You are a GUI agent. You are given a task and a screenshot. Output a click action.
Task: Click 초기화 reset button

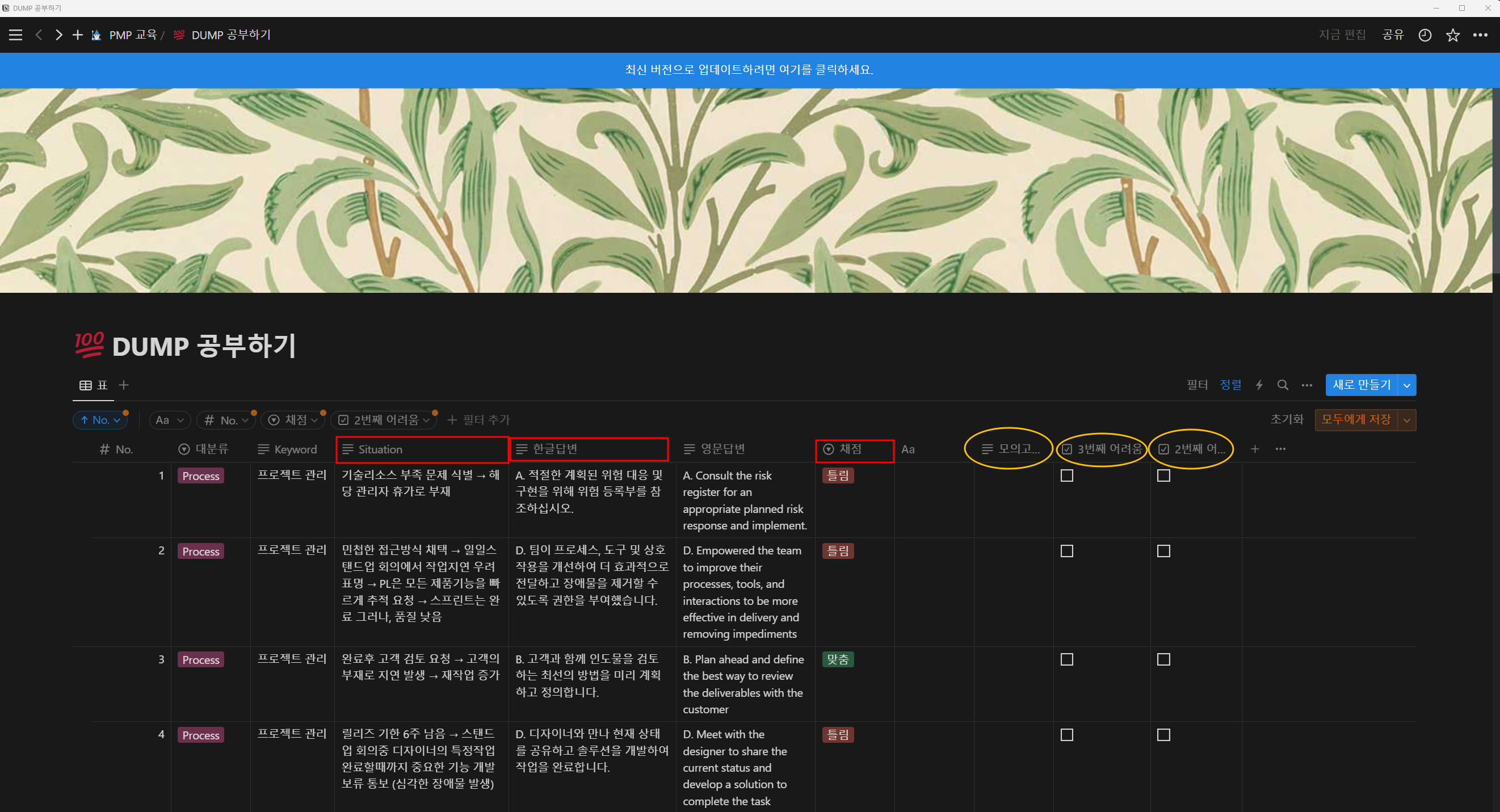(1287, 420)
